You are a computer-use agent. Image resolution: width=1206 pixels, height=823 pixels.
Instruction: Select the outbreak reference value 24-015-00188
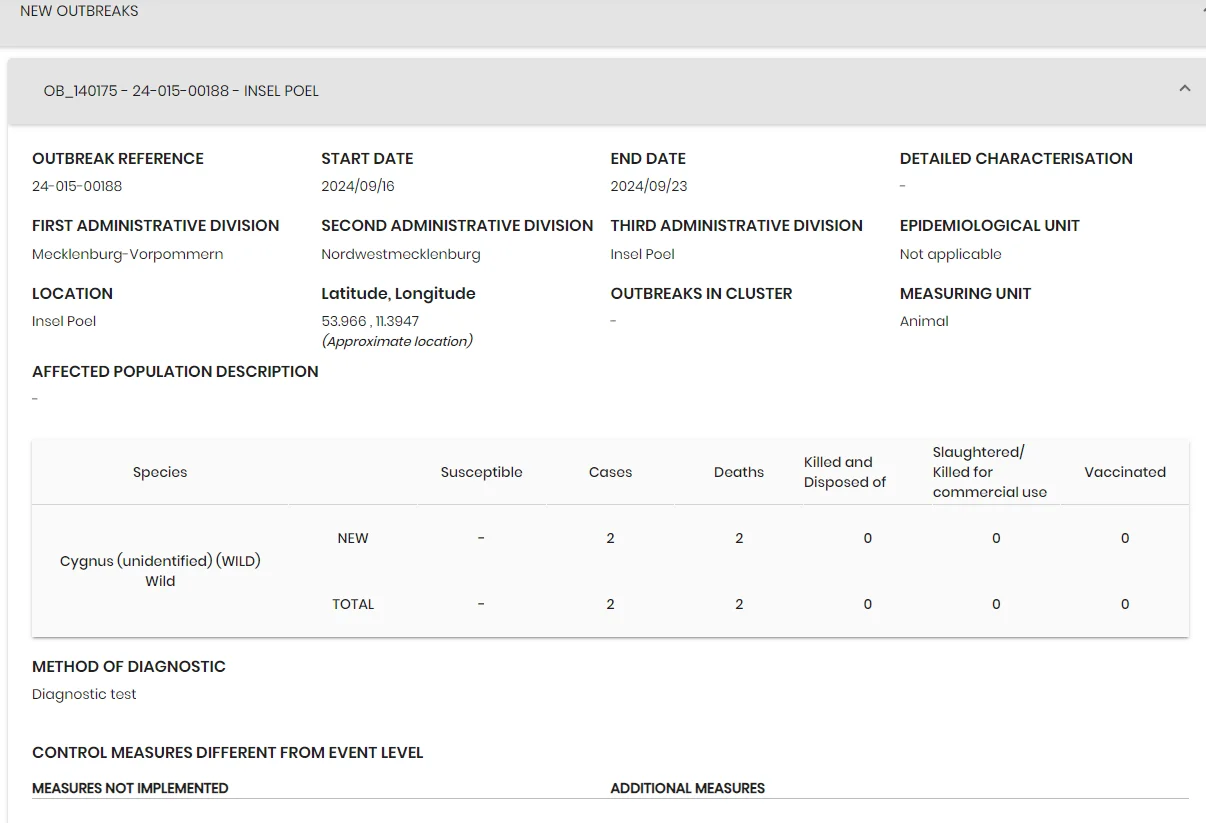tap(77, 186)
